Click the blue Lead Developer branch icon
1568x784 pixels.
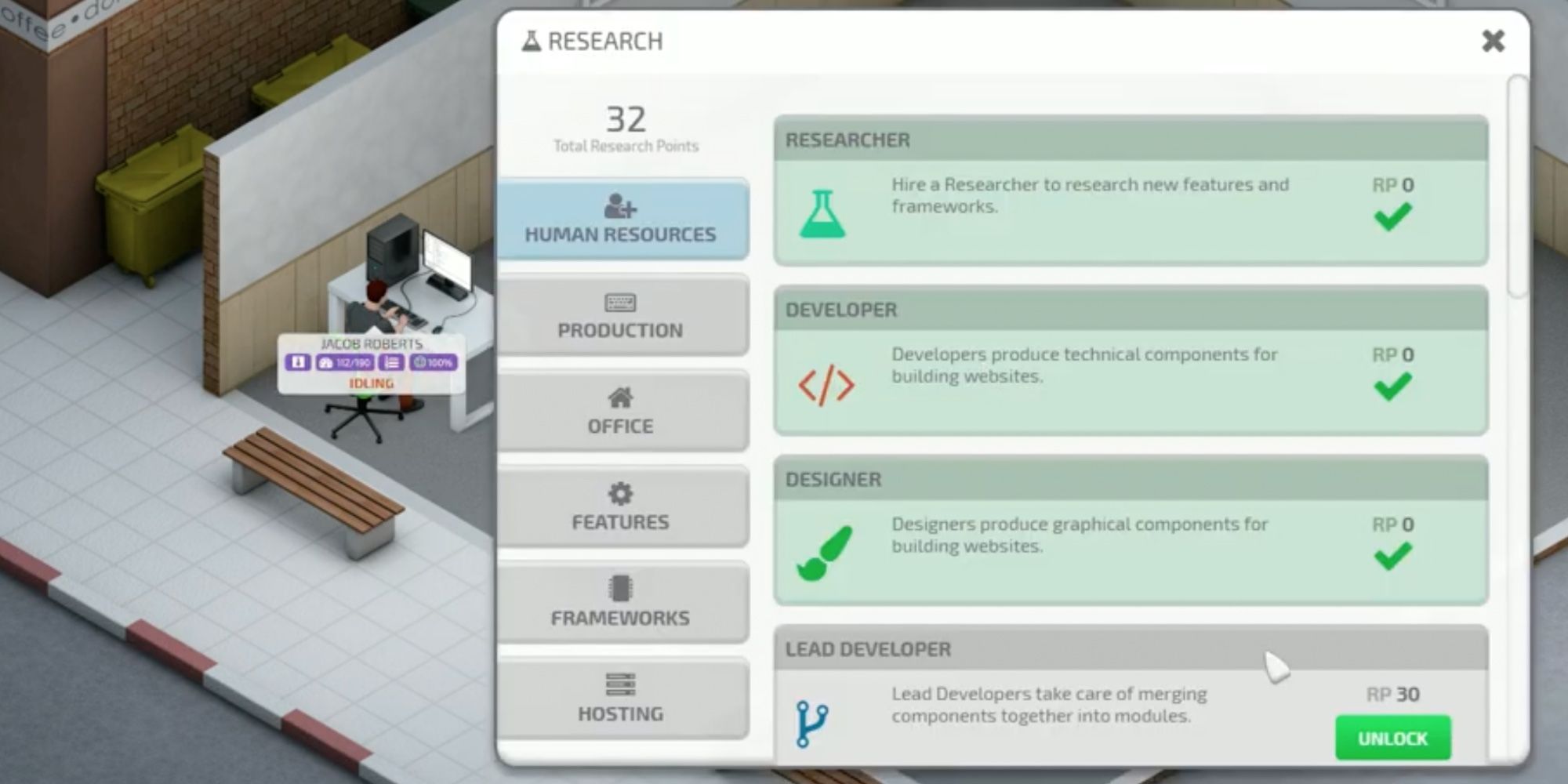812,723
